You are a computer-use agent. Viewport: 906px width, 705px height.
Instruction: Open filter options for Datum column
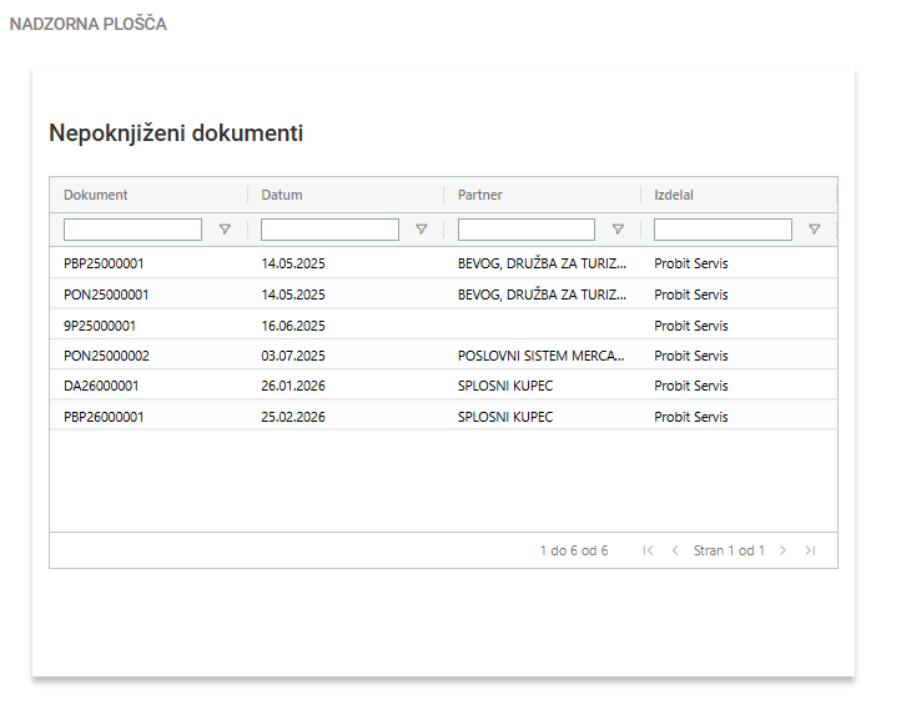421,229
